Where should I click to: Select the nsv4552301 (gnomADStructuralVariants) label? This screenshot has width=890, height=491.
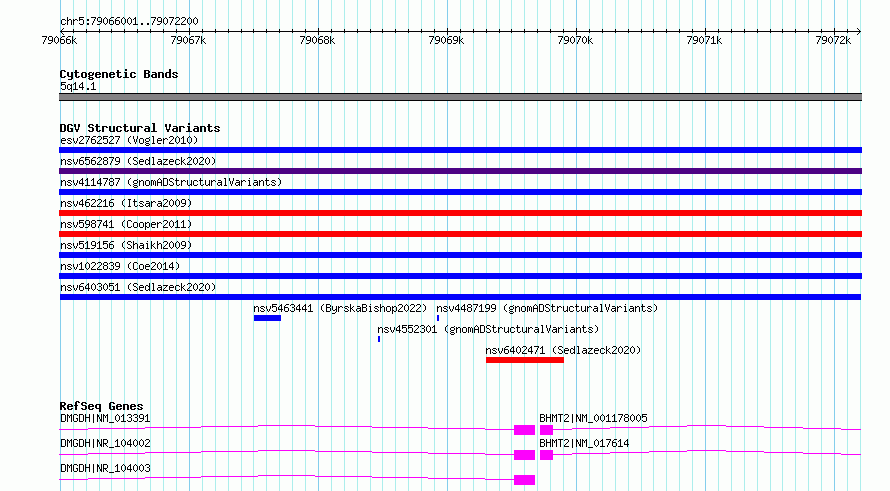(x=488, y=329)
